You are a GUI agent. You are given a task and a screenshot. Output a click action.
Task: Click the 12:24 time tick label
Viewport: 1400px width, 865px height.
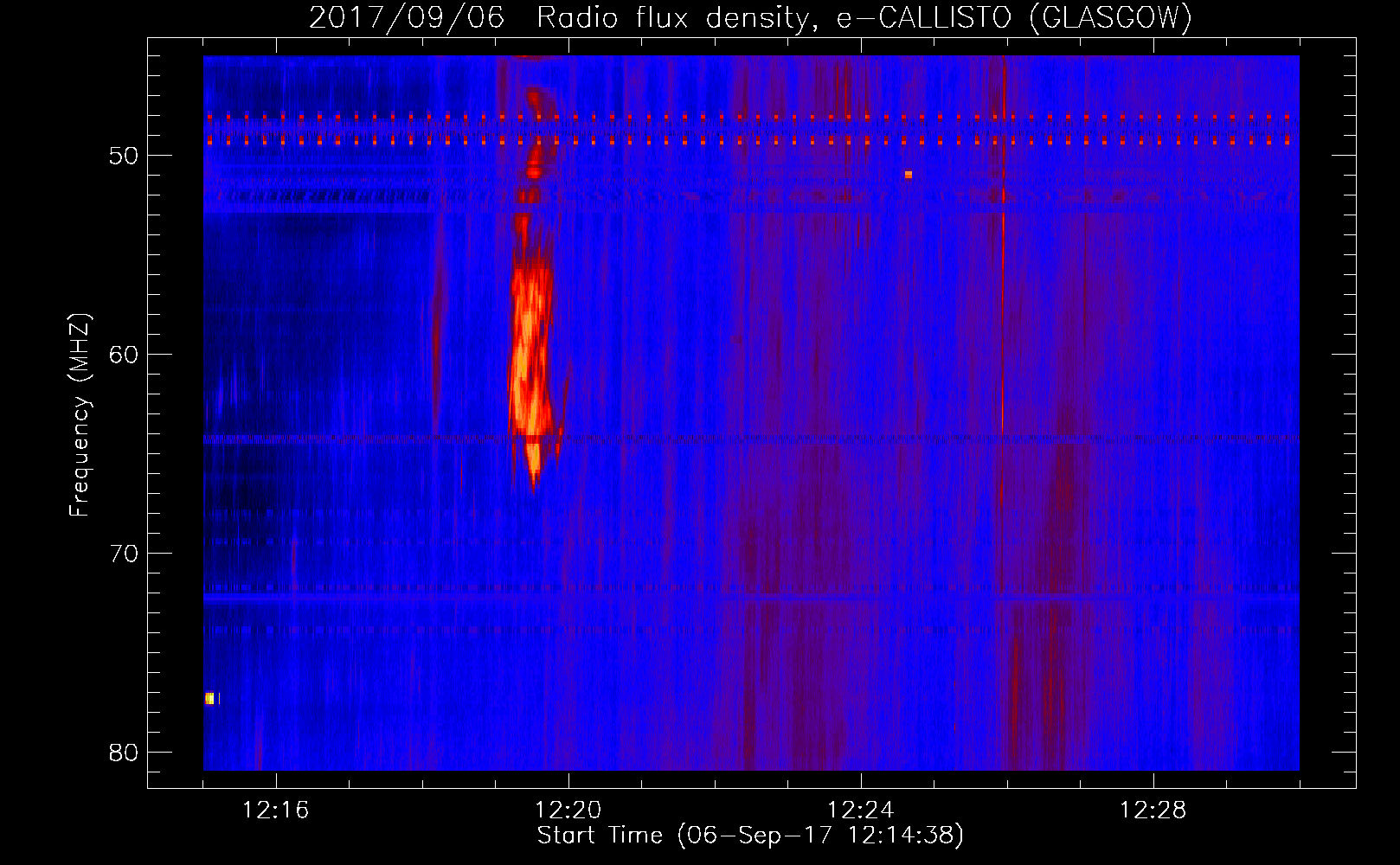[861, 811]
